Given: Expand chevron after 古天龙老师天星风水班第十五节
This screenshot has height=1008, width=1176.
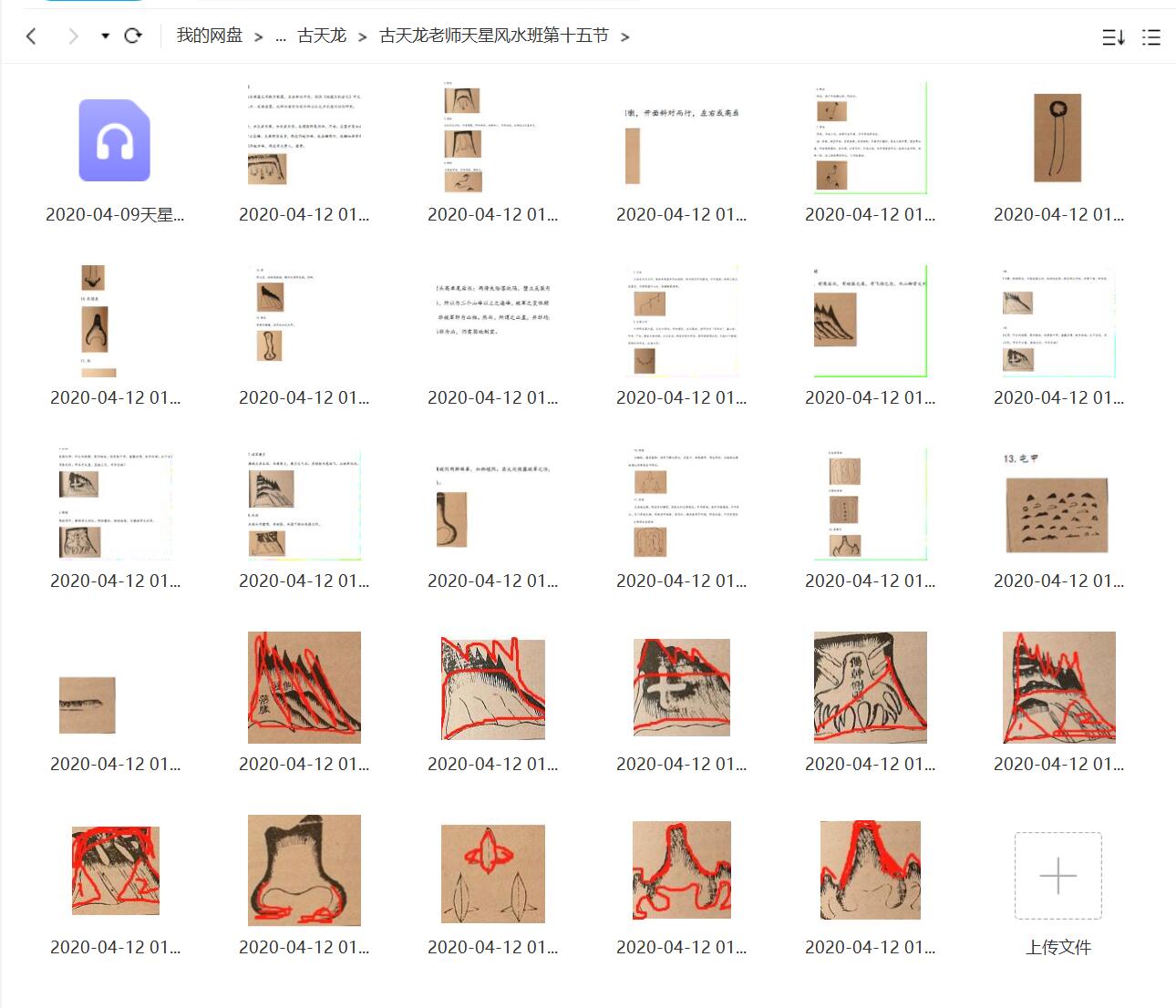Looking at the screenshot, I should 624,37.
